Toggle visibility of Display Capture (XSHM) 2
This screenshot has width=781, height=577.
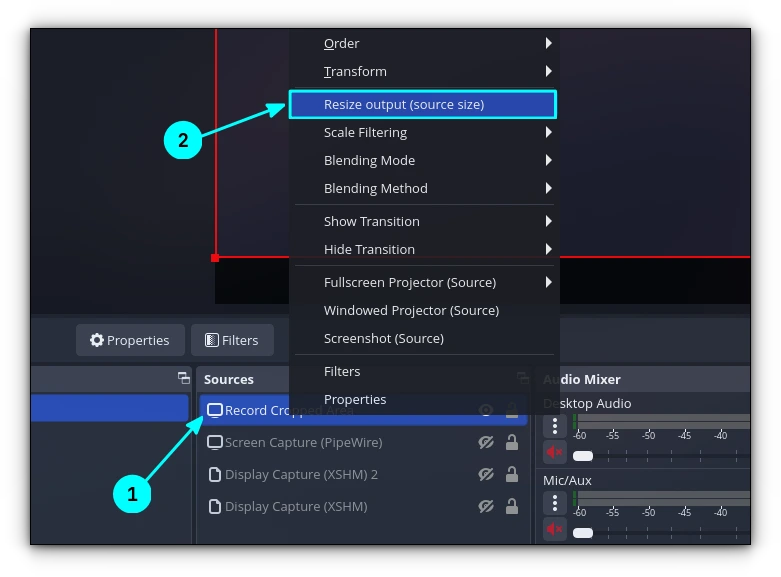[486, 474]
